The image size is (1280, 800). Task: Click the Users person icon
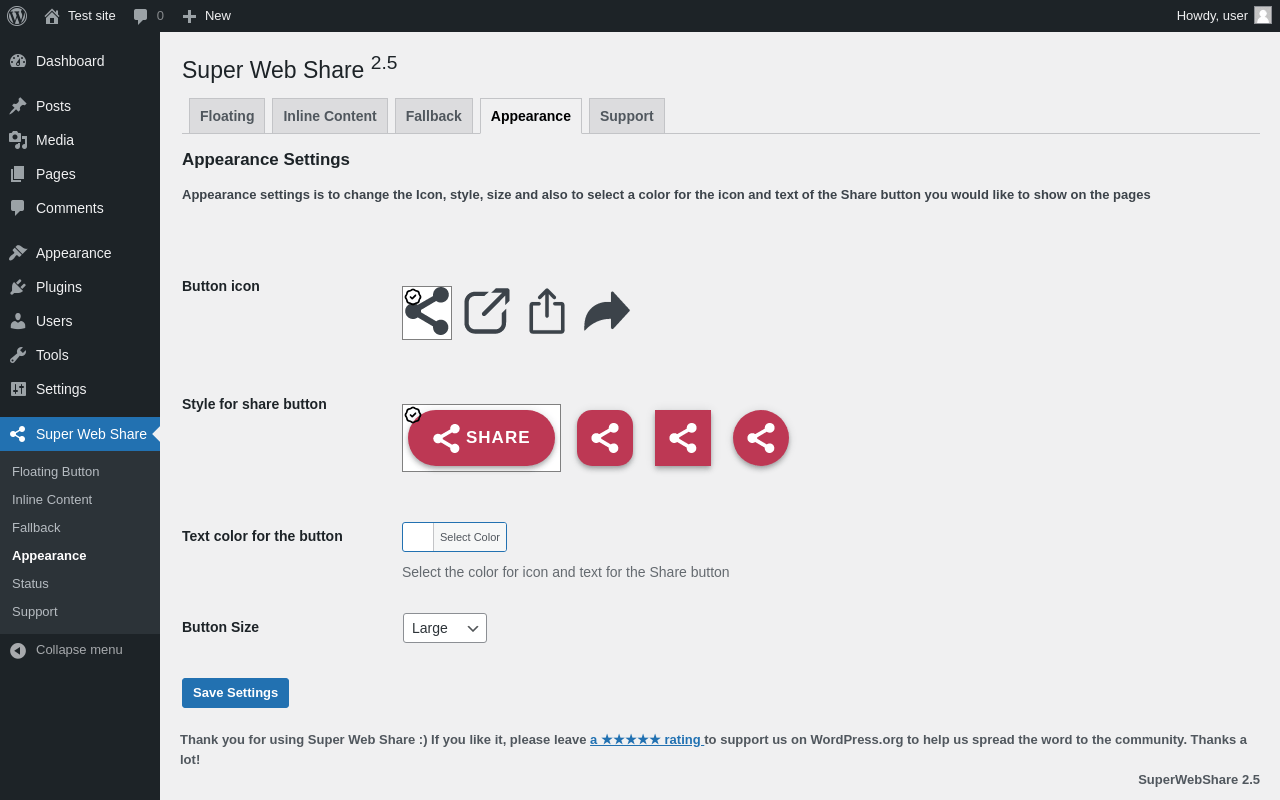18,321
